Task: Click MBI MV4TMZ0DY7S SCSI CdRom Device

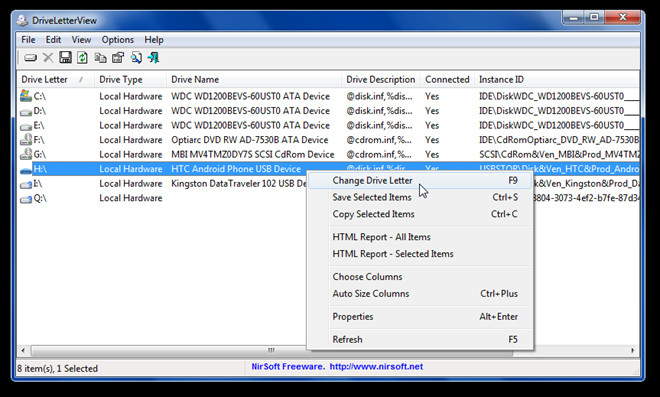Action: click(x=253, y=155)
